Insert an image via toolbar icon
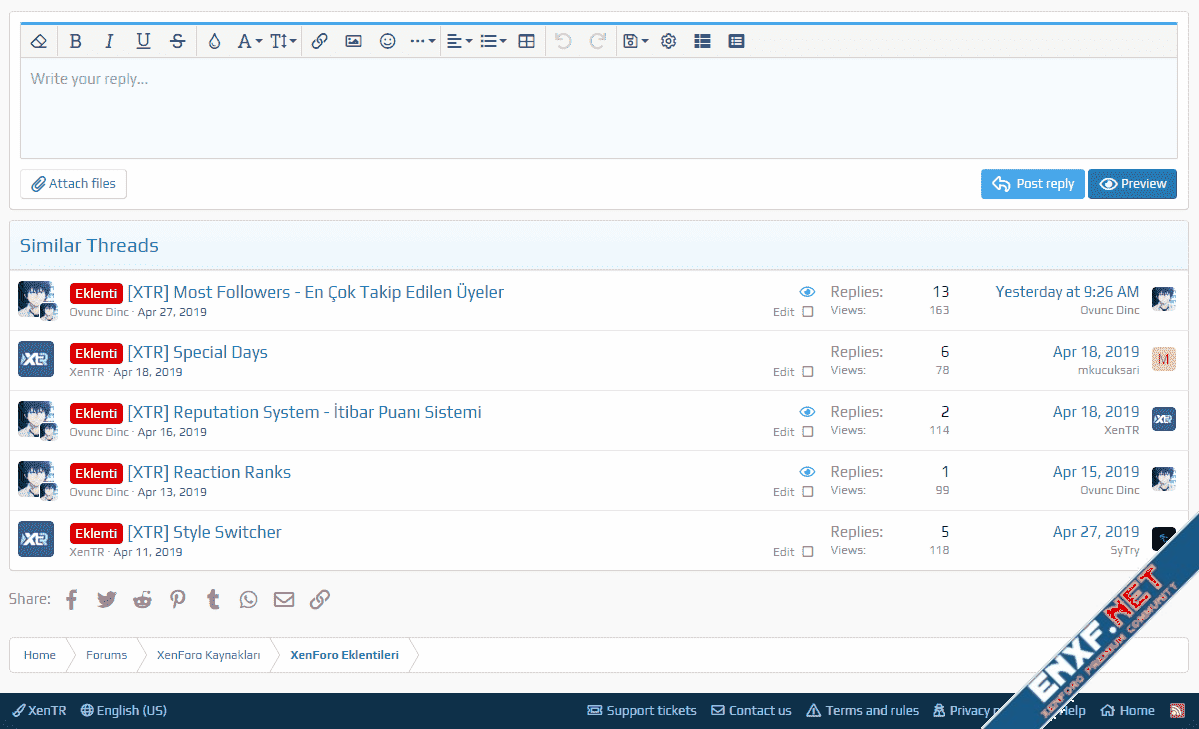1199x729 pixels. coord(353,41)
